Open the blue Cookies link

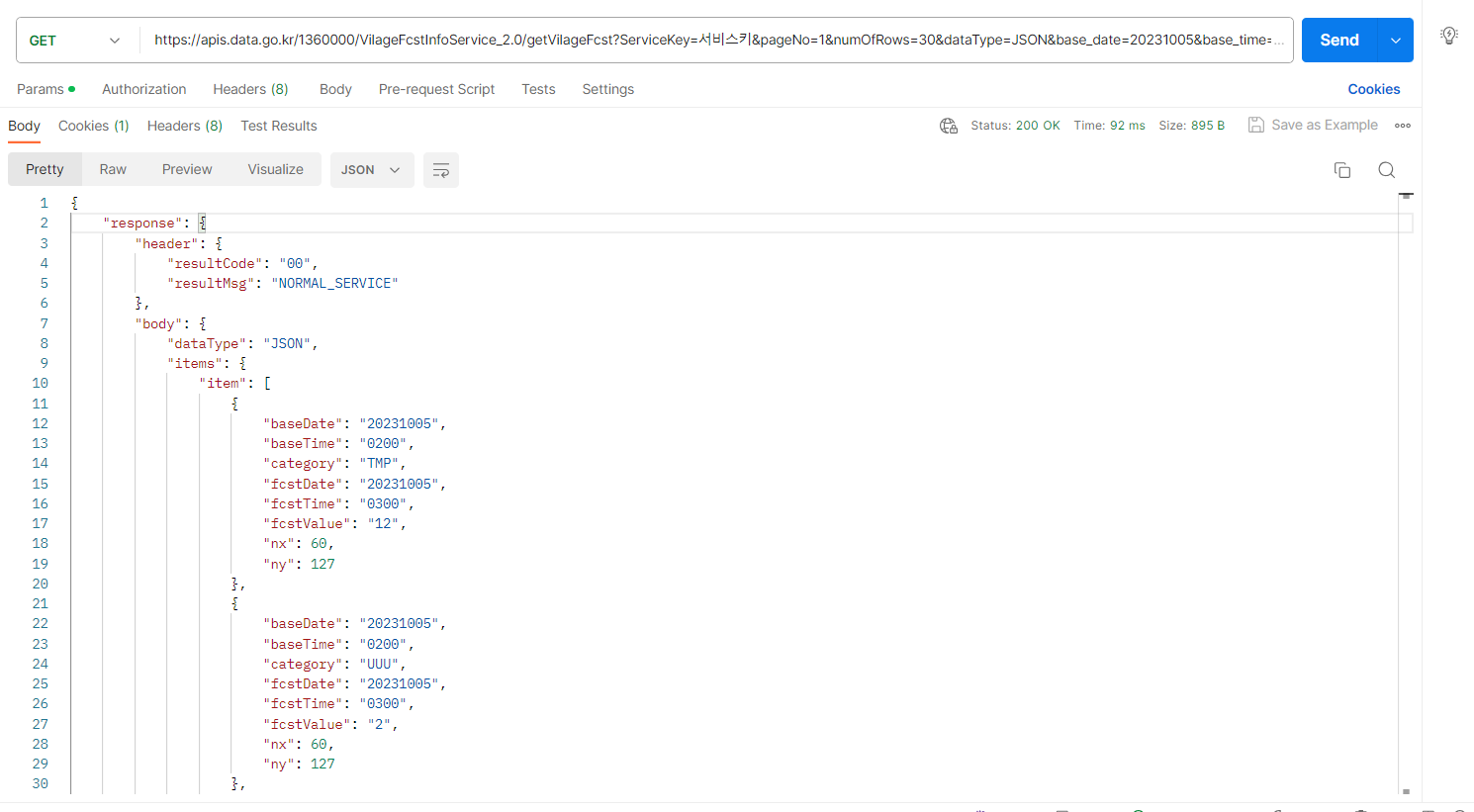1374,89
